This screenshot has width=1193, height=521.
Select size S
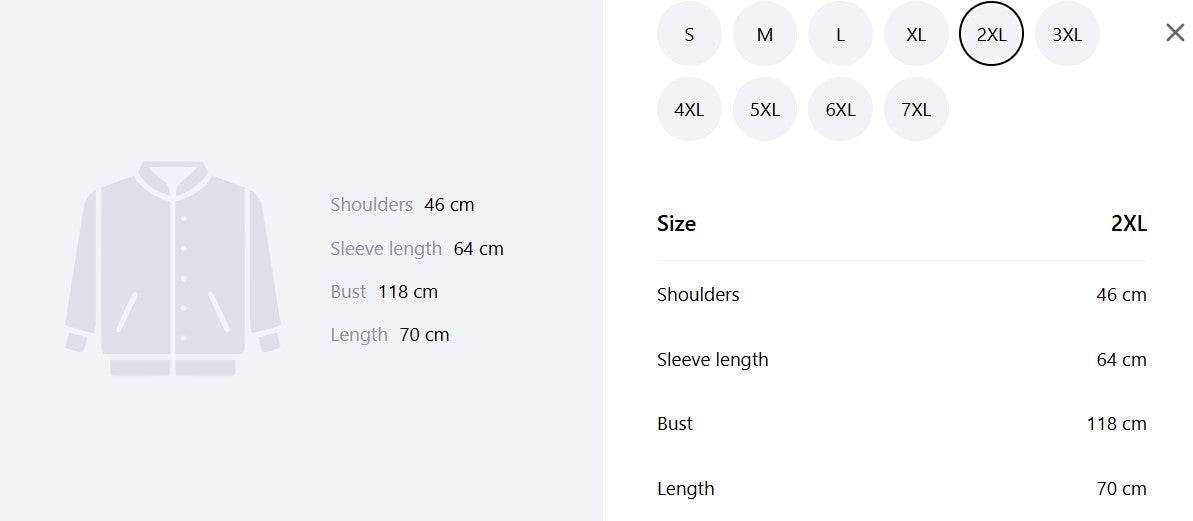(689, 34)
